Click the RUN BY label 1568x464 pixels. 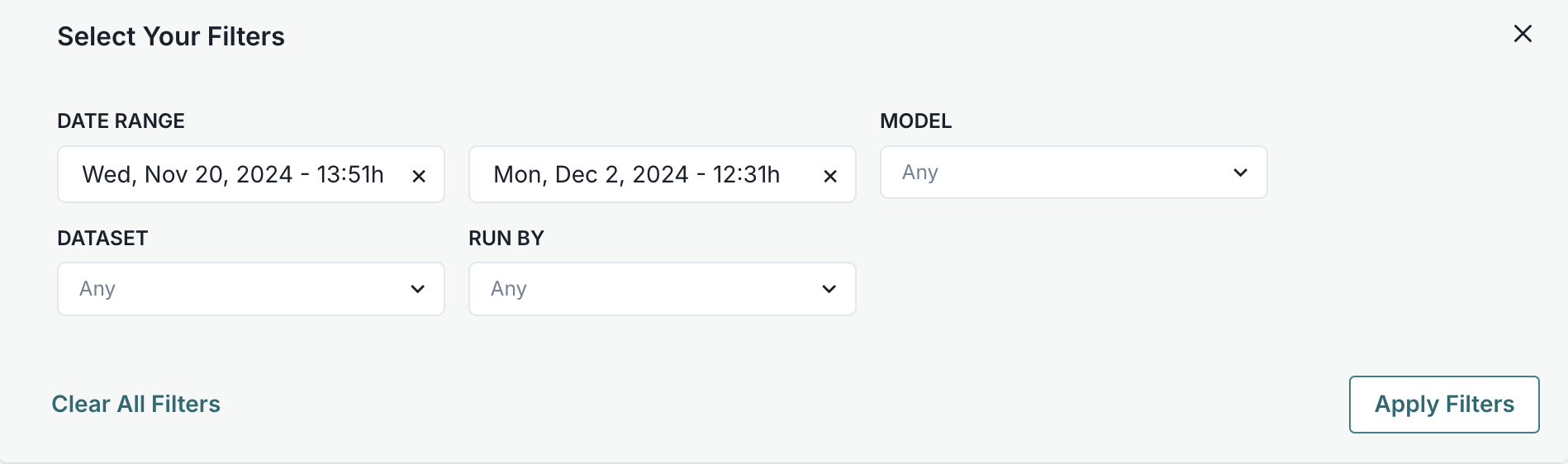point(506,239)
